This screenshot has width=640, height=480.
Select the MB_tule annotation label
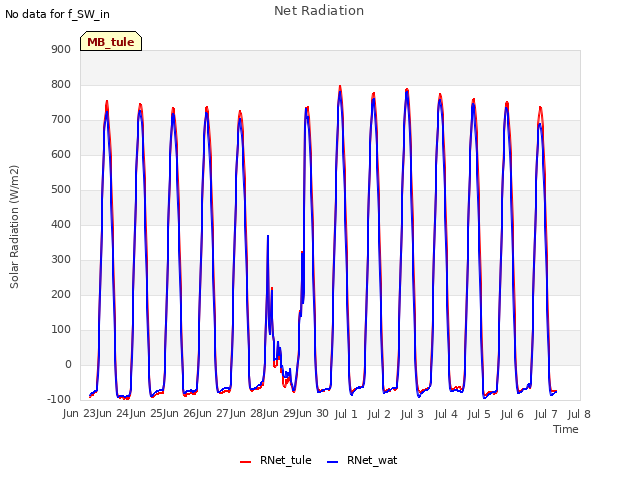coord(111,42)
